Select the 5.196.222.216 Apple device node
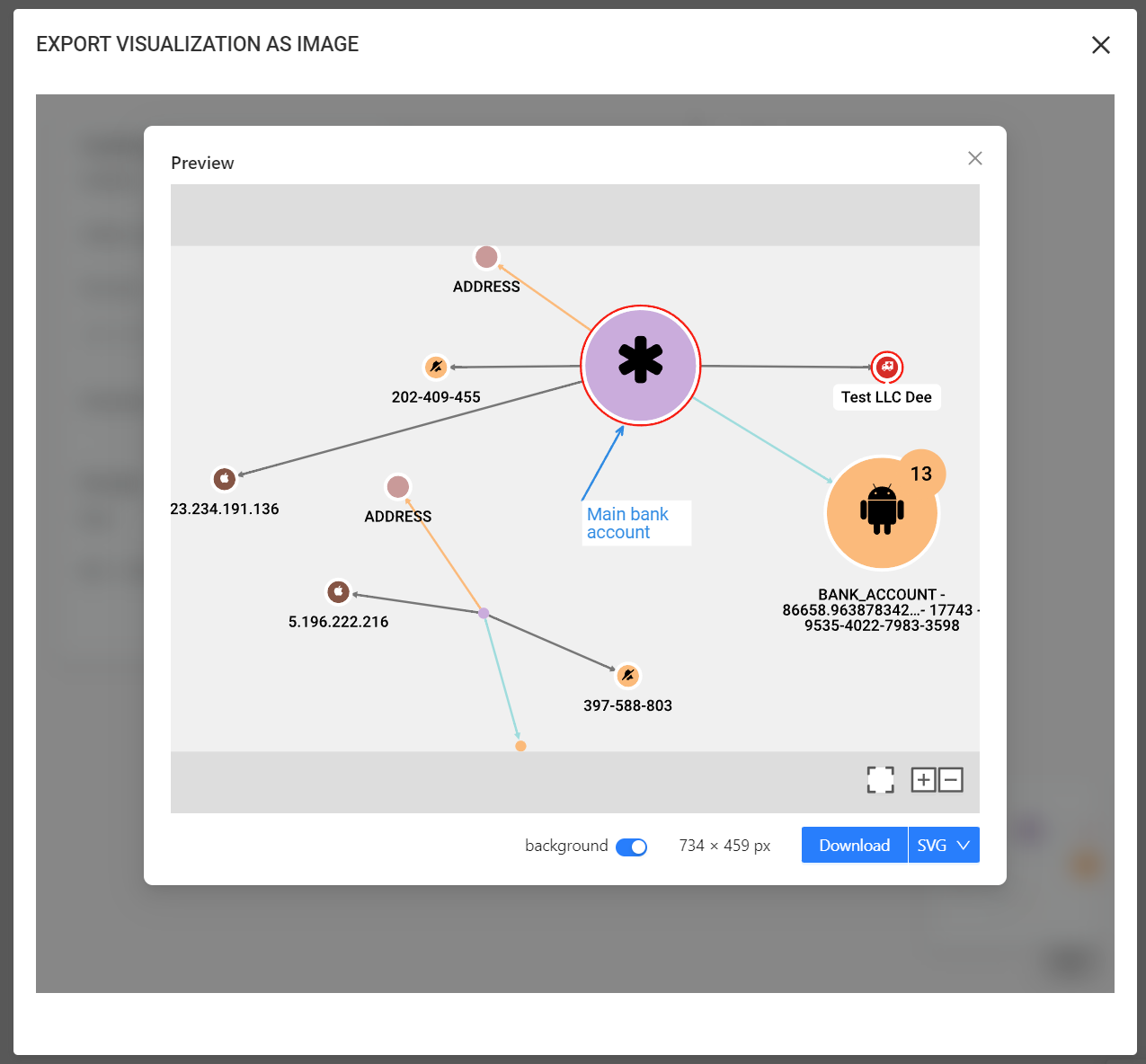Screen dimensions: 1146x1064 338,591
